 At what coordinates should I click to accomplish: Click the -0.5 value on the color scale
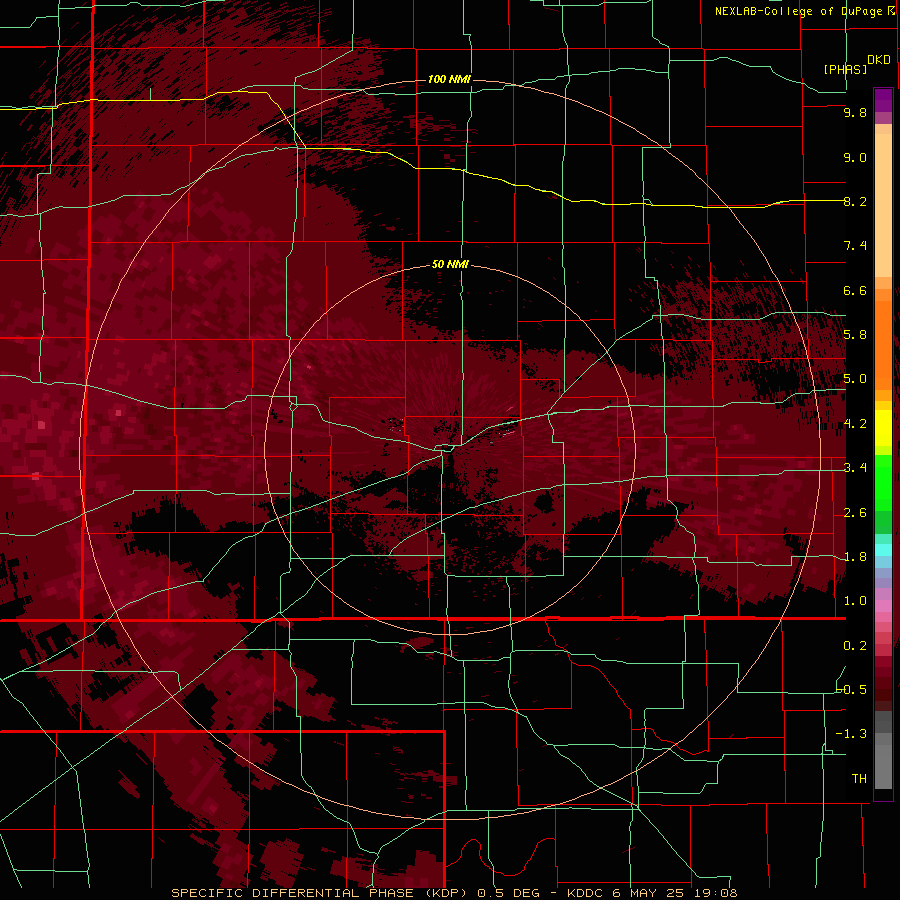[852, 690]
